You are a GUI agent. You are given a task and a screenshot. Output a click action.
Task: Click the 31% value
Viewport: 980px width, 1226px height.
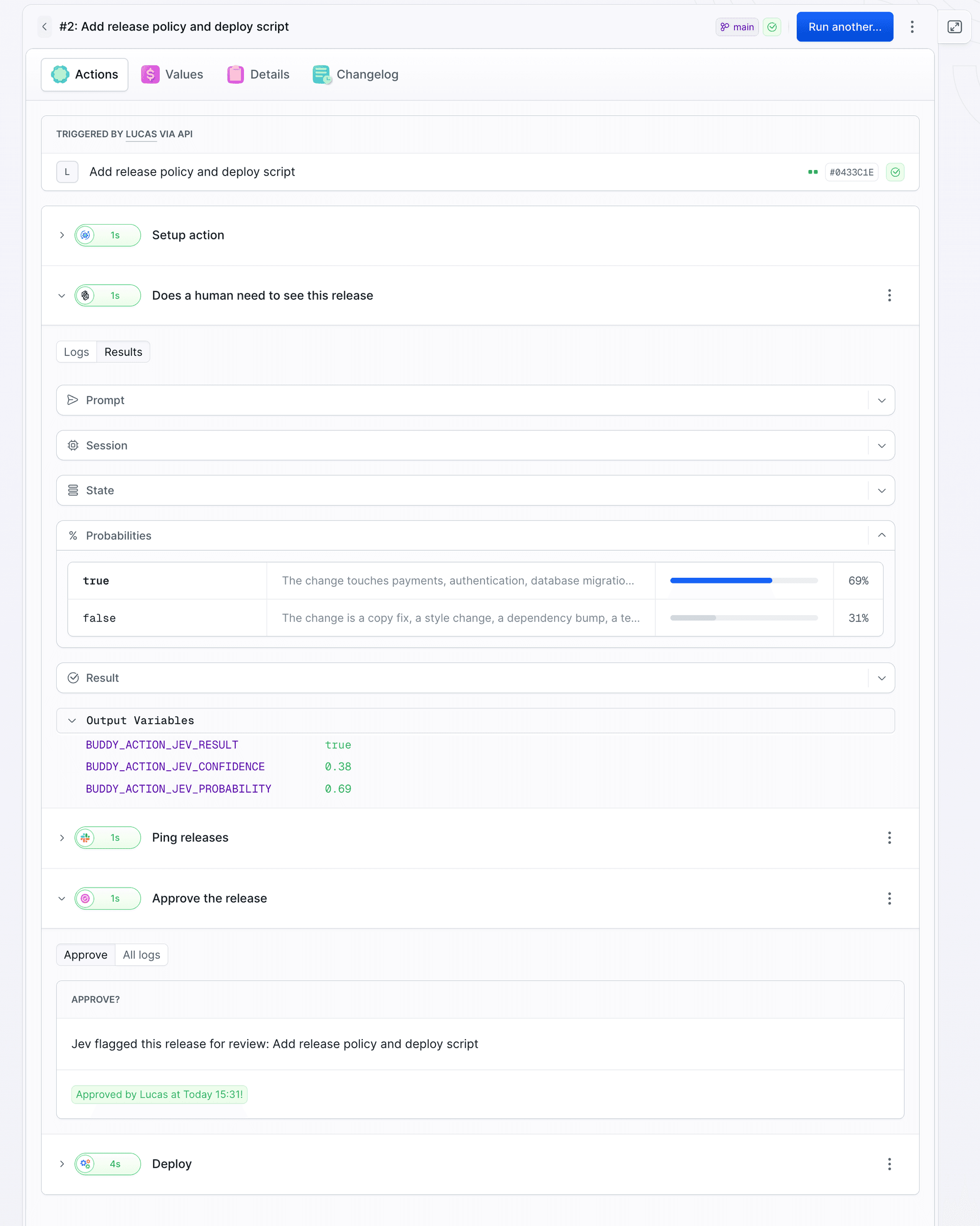(859, 618)
